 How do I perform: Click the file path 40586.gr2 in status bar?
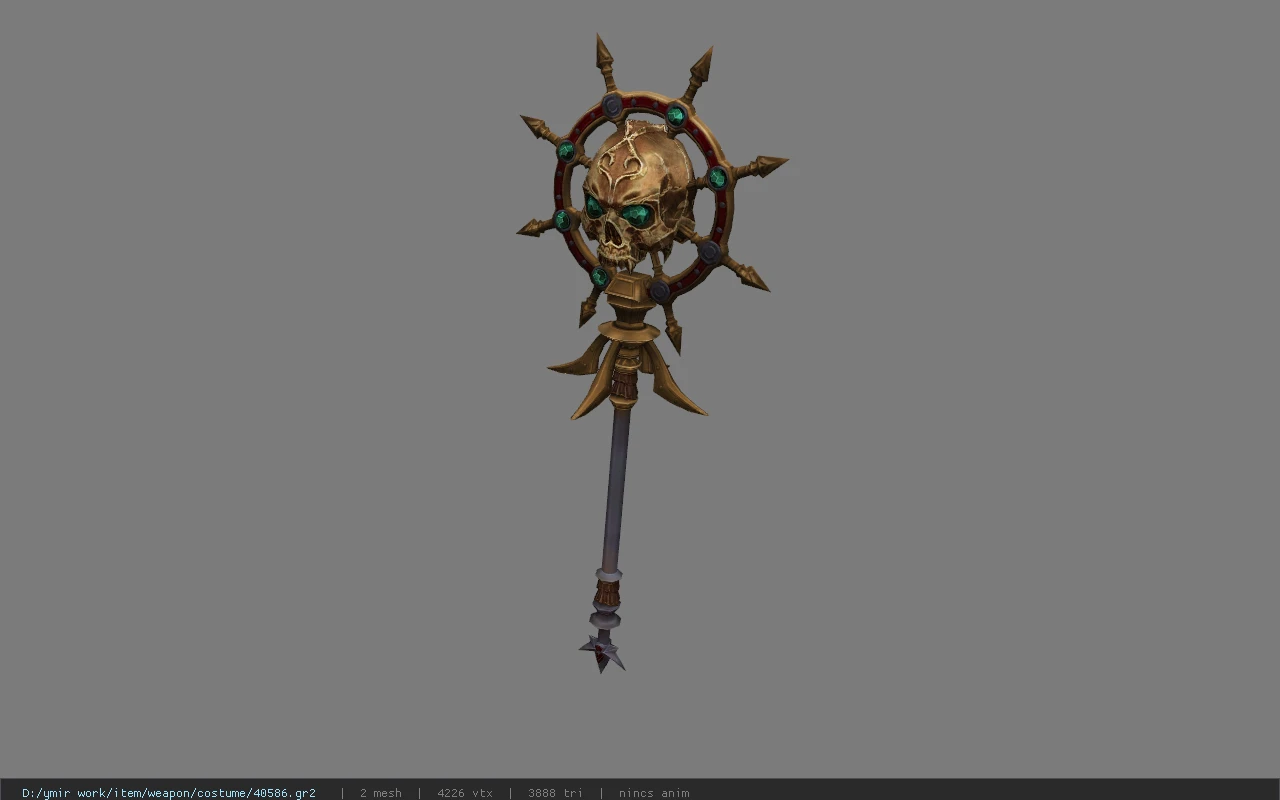click(169, 793)
